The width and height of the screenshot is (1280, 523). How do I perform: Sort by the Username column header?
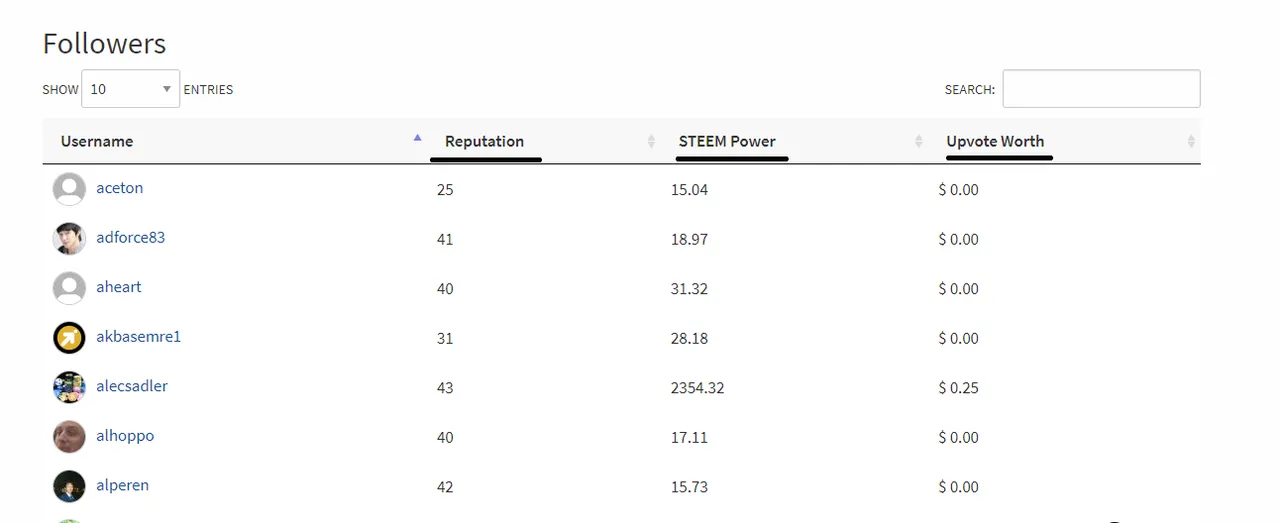(x=97, y=141)
